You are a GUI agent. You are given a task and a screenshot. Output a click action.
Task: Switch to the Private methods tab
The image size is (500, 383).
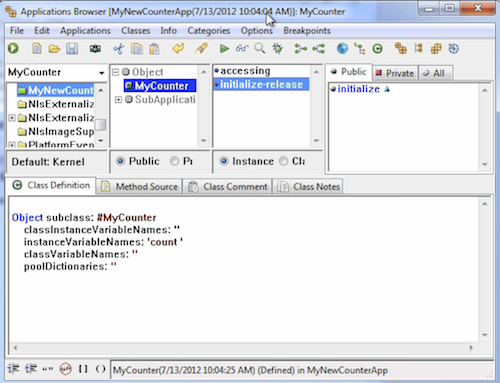point(395,73)
